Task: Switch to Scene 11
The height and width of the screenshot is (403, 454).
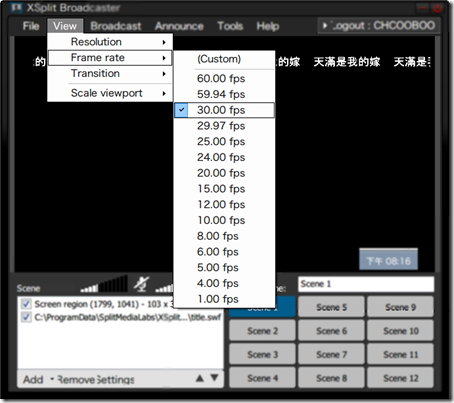Action: [400, 355]
